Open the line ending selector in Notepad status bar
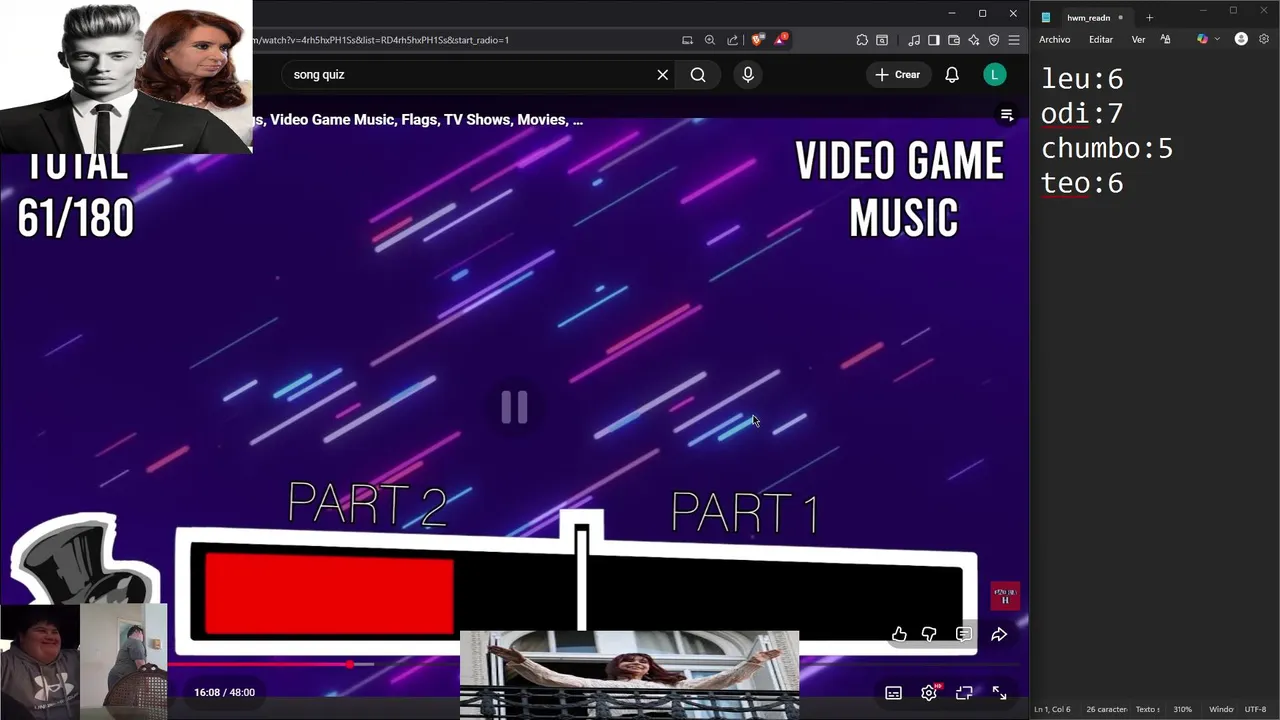The width and height of the screenshot is (1280, 720). click(x=1221, y=709)
